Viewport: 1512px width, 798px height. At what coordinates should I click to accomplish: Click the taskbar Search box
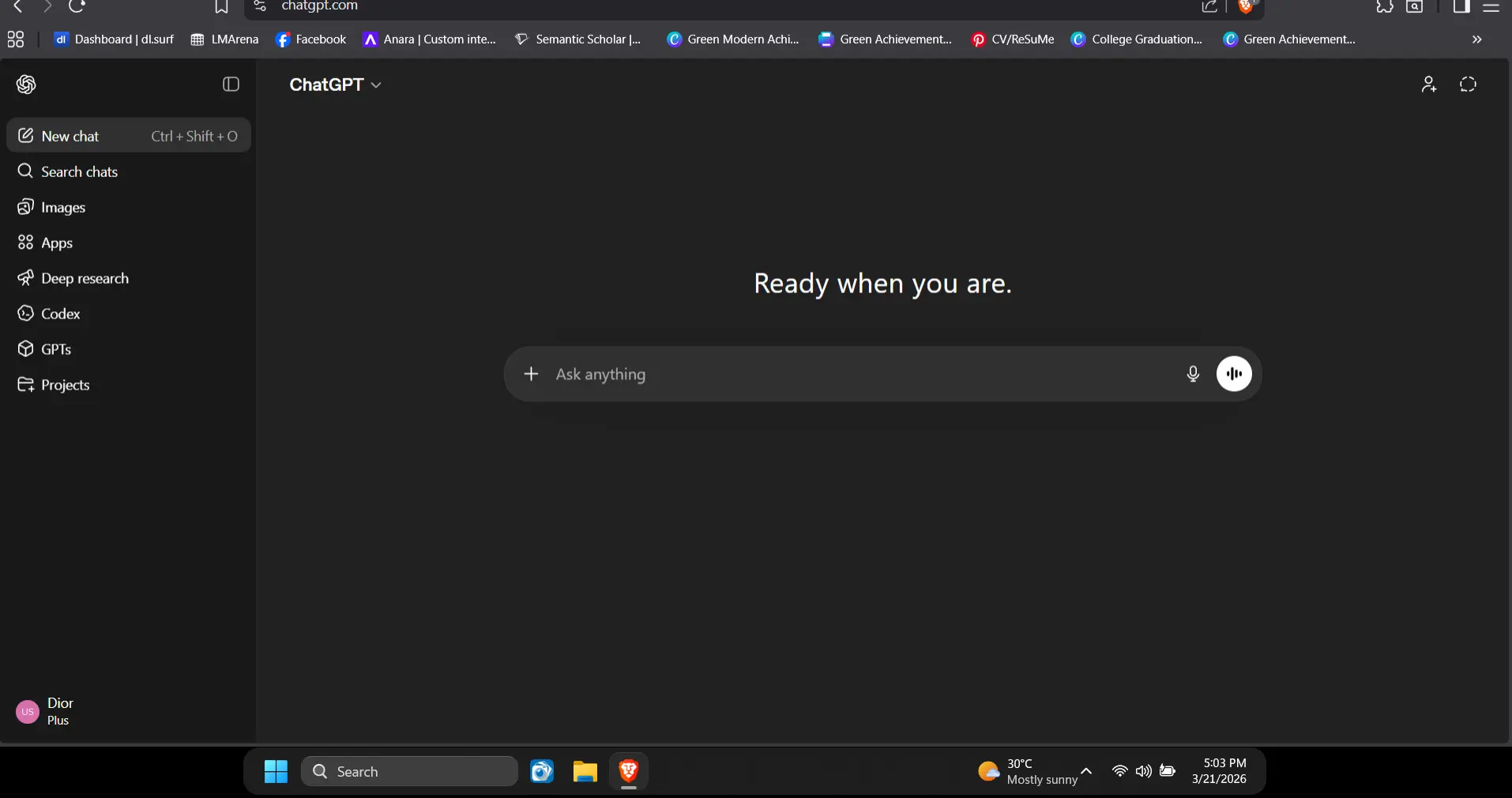click(x=409, y=772)
